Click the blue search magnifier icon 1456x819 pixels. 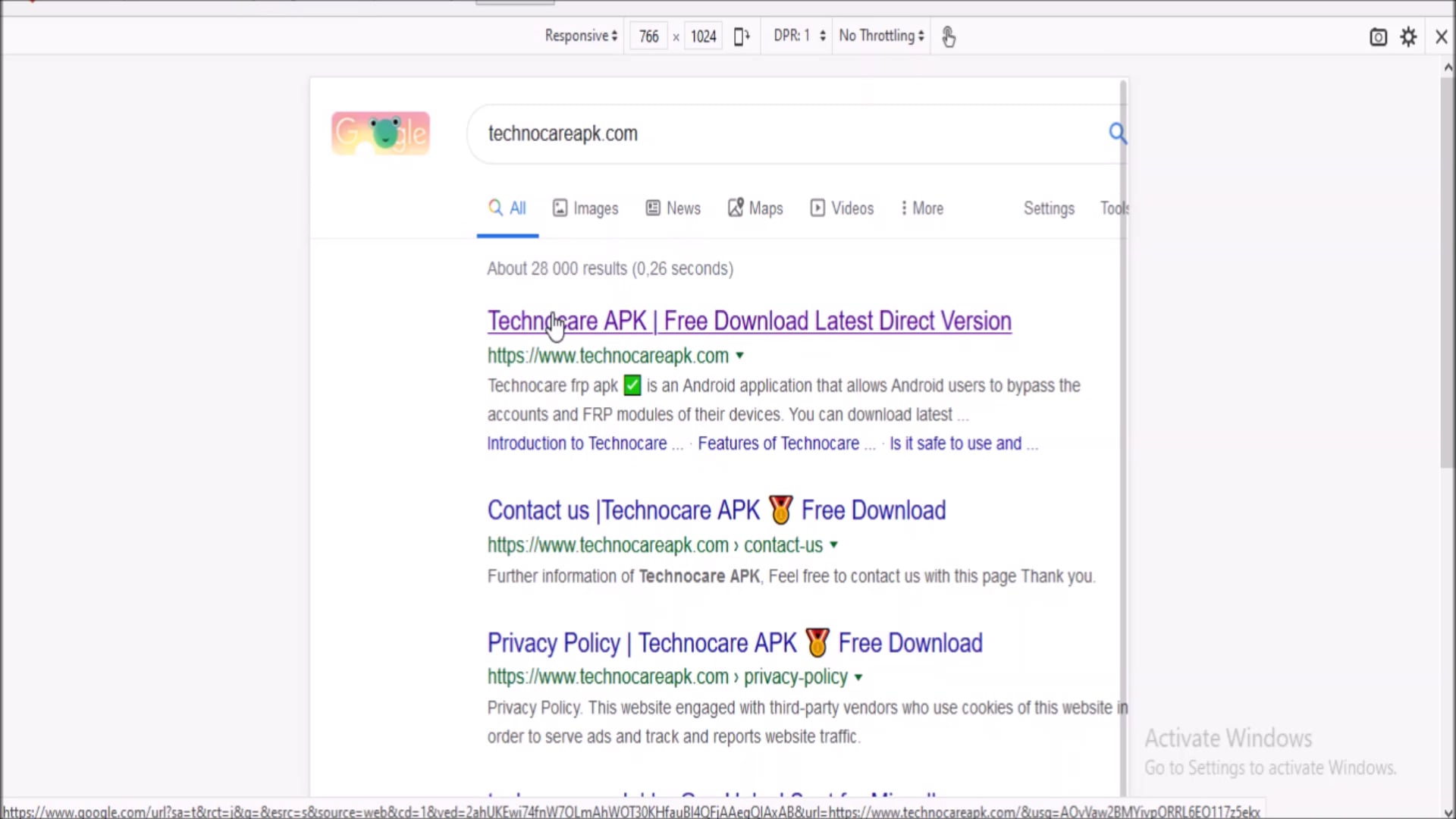point(1117,133)
